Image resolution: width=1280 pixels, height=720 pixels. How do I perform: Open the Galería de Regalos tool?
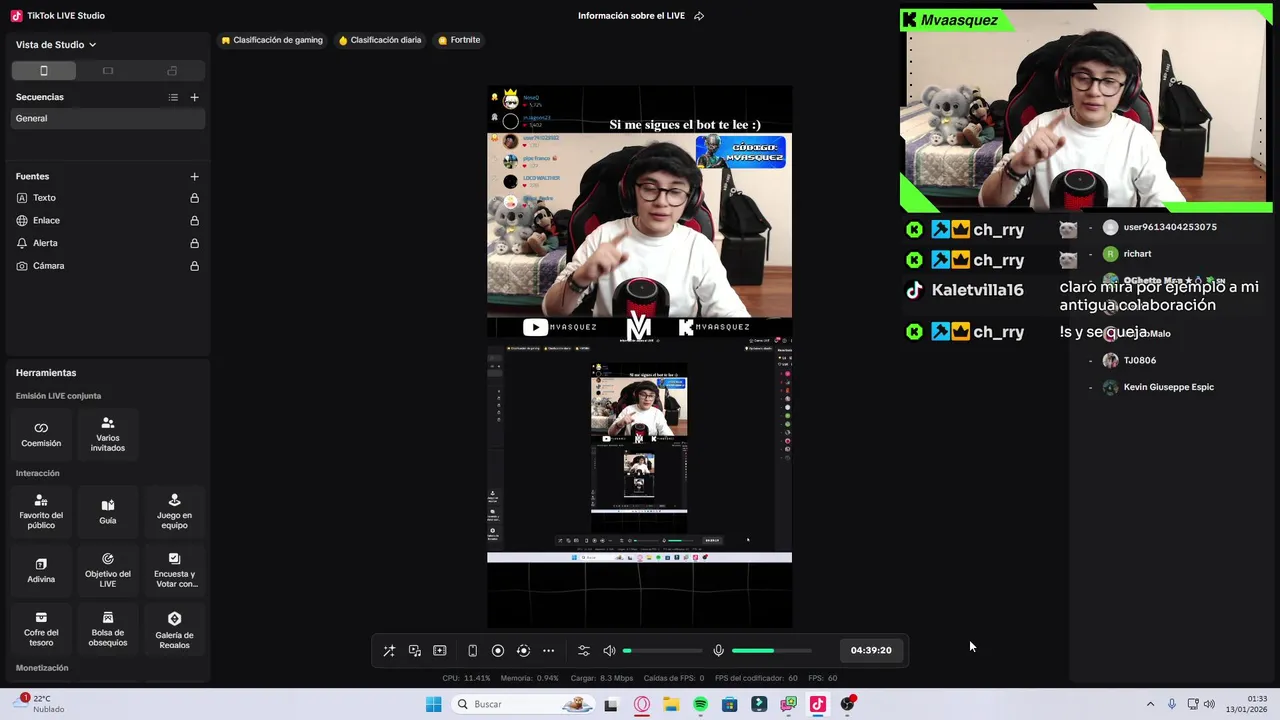click(174, 629)
